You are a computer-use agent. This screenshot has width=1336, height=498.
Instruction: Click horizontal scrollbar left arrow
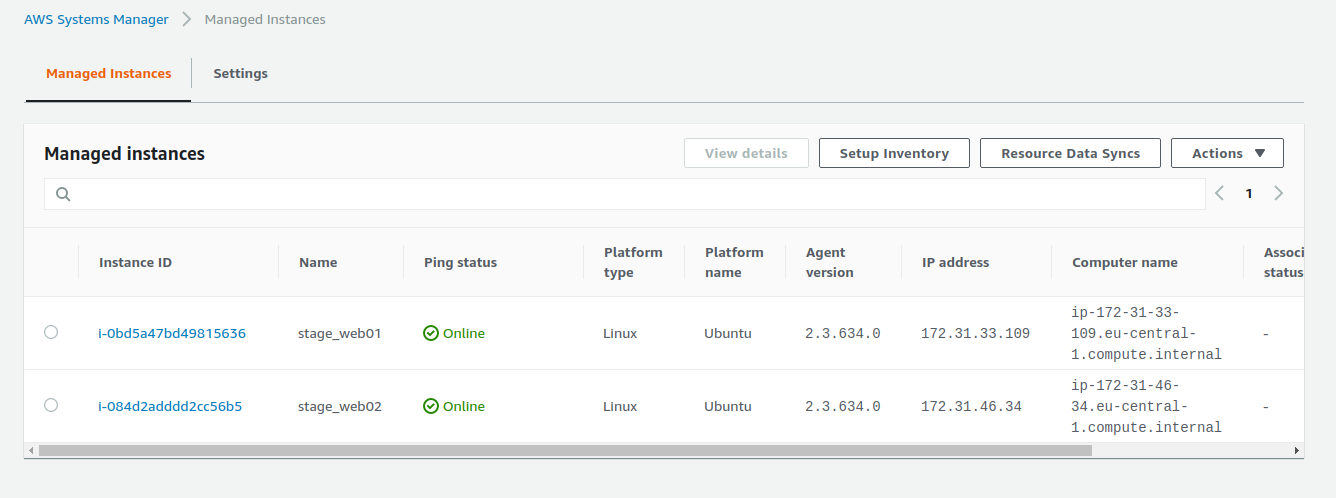click(31, 451)
